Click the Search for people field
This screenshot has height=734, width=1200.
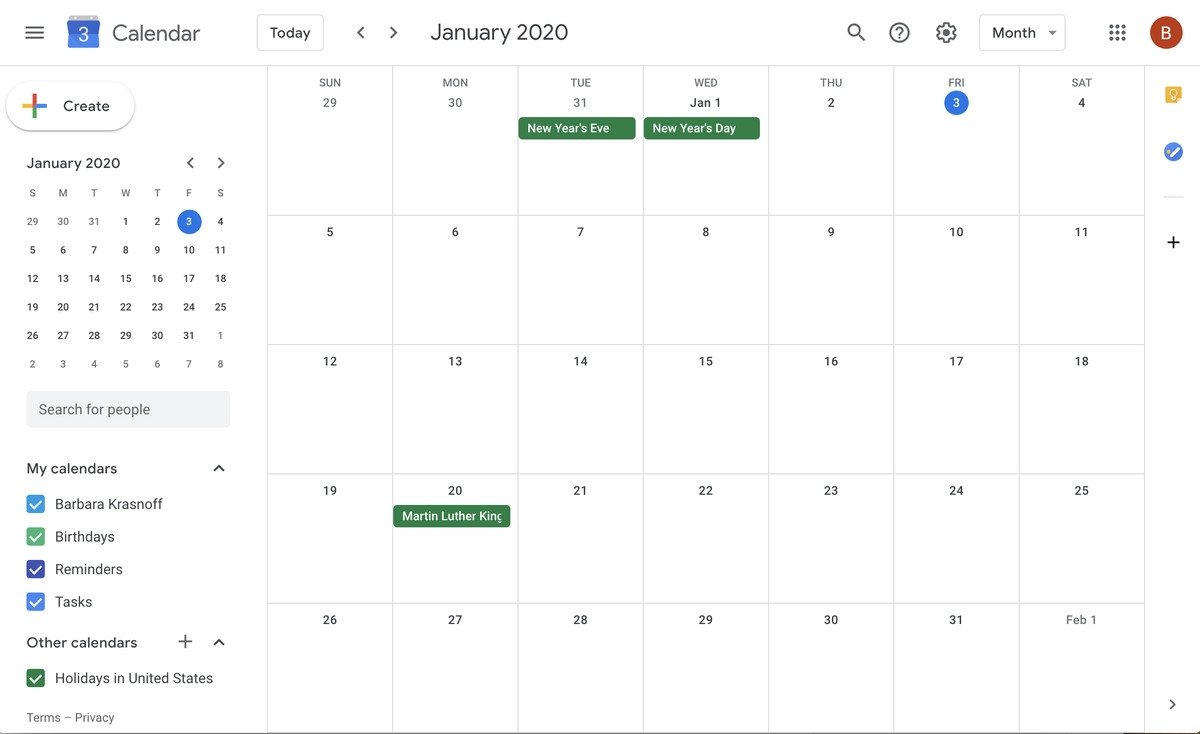(128, 409)
